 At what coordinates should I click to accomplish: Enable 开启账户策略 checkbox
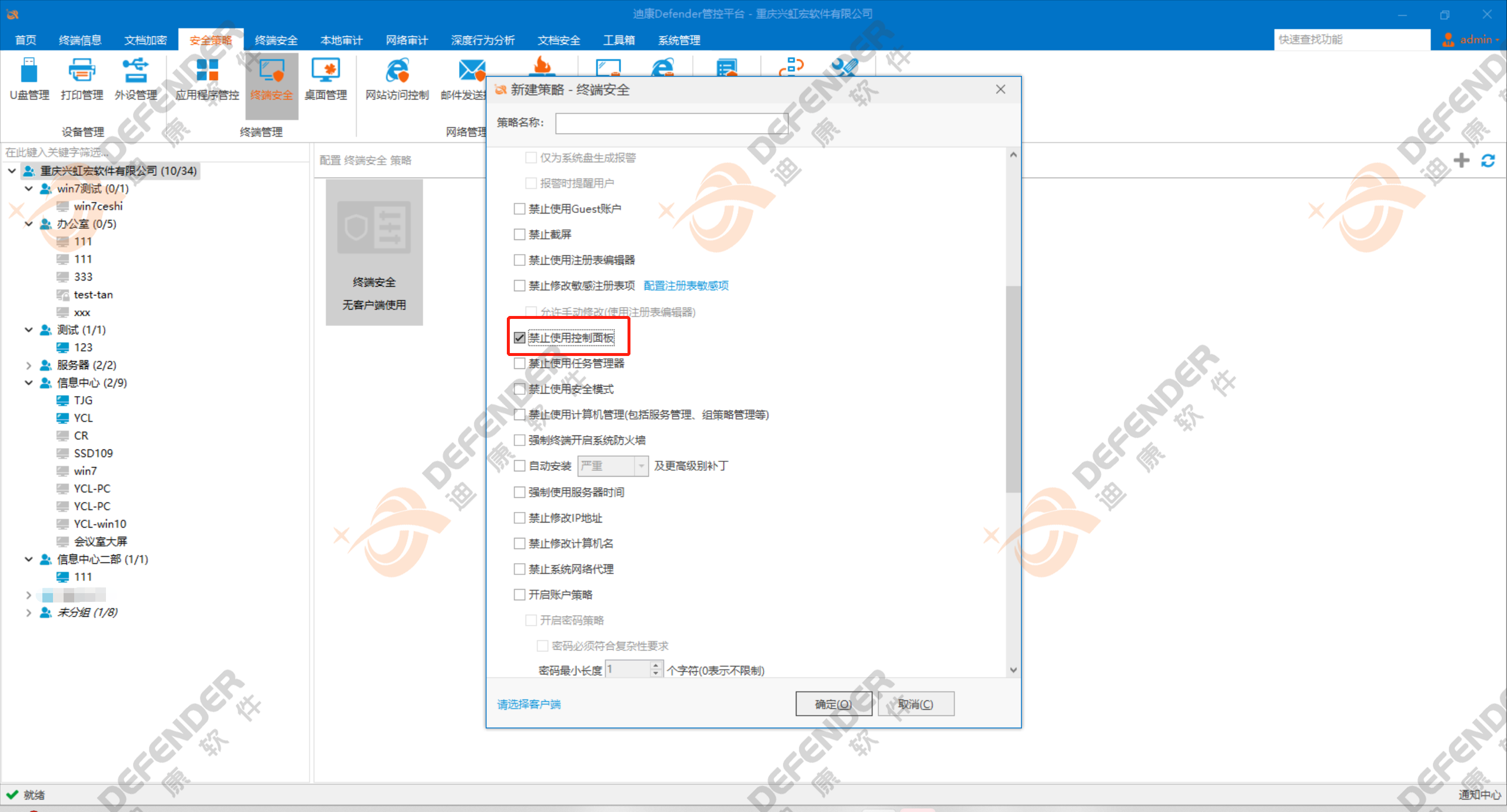coord(519,594)
